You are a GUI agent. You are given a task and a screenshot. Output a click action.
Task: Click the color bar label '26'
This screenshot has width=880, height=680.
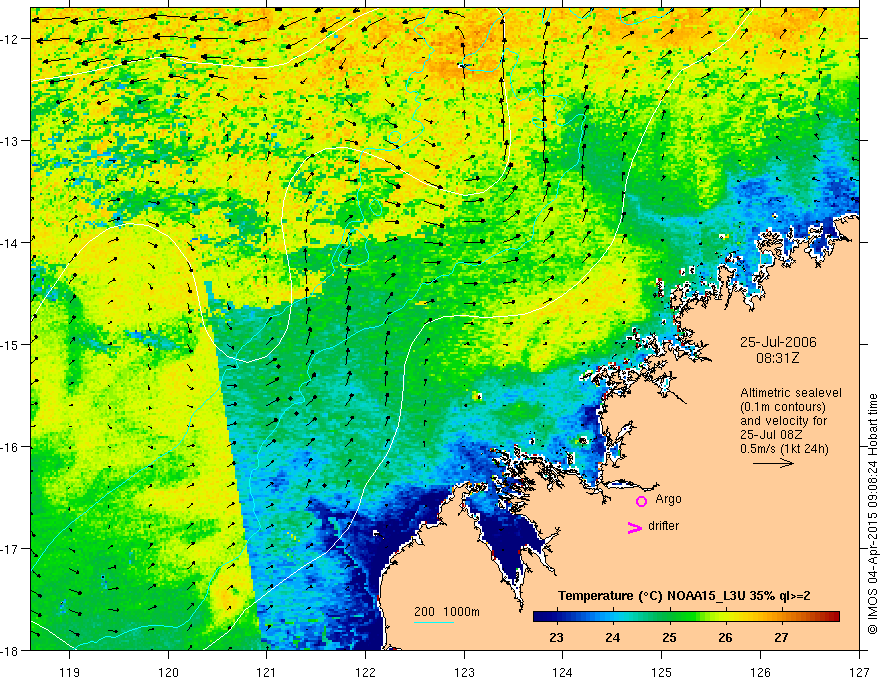click(x=725, y=638)
